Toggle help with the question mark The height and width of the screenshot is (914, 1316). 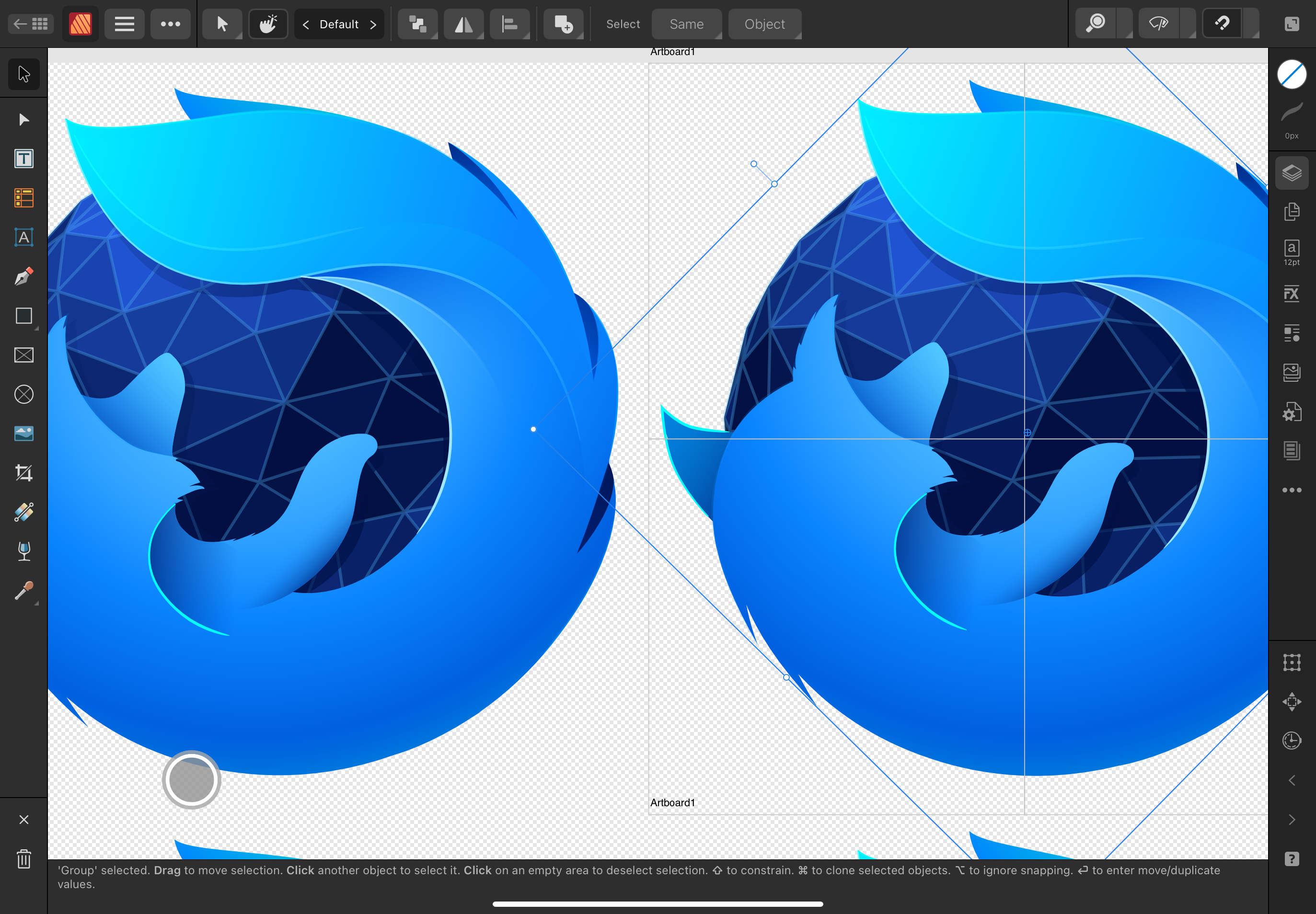tap(1292, 859)
